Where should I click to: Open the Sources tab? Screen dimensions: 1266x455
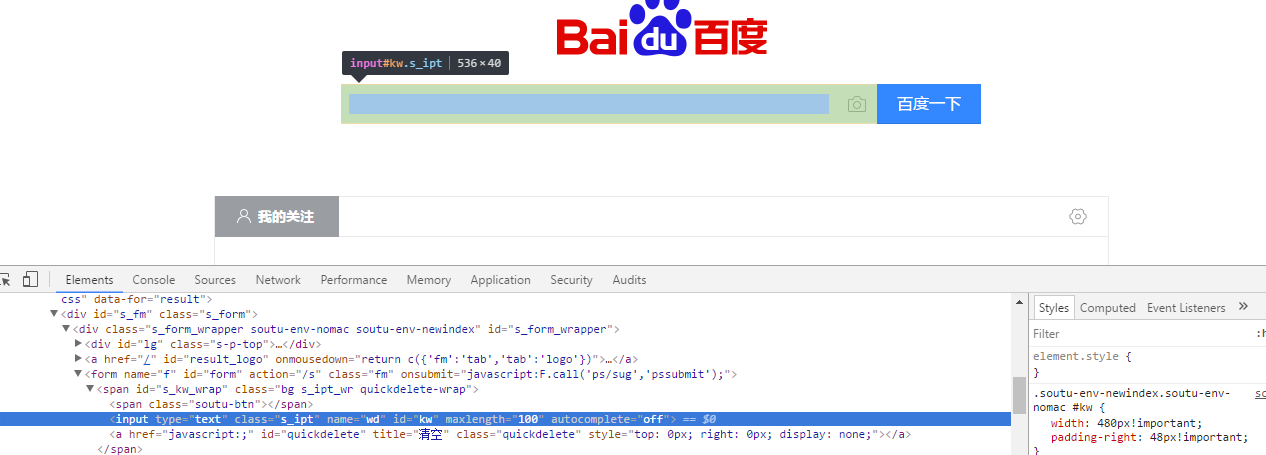[x=215, y=280]
